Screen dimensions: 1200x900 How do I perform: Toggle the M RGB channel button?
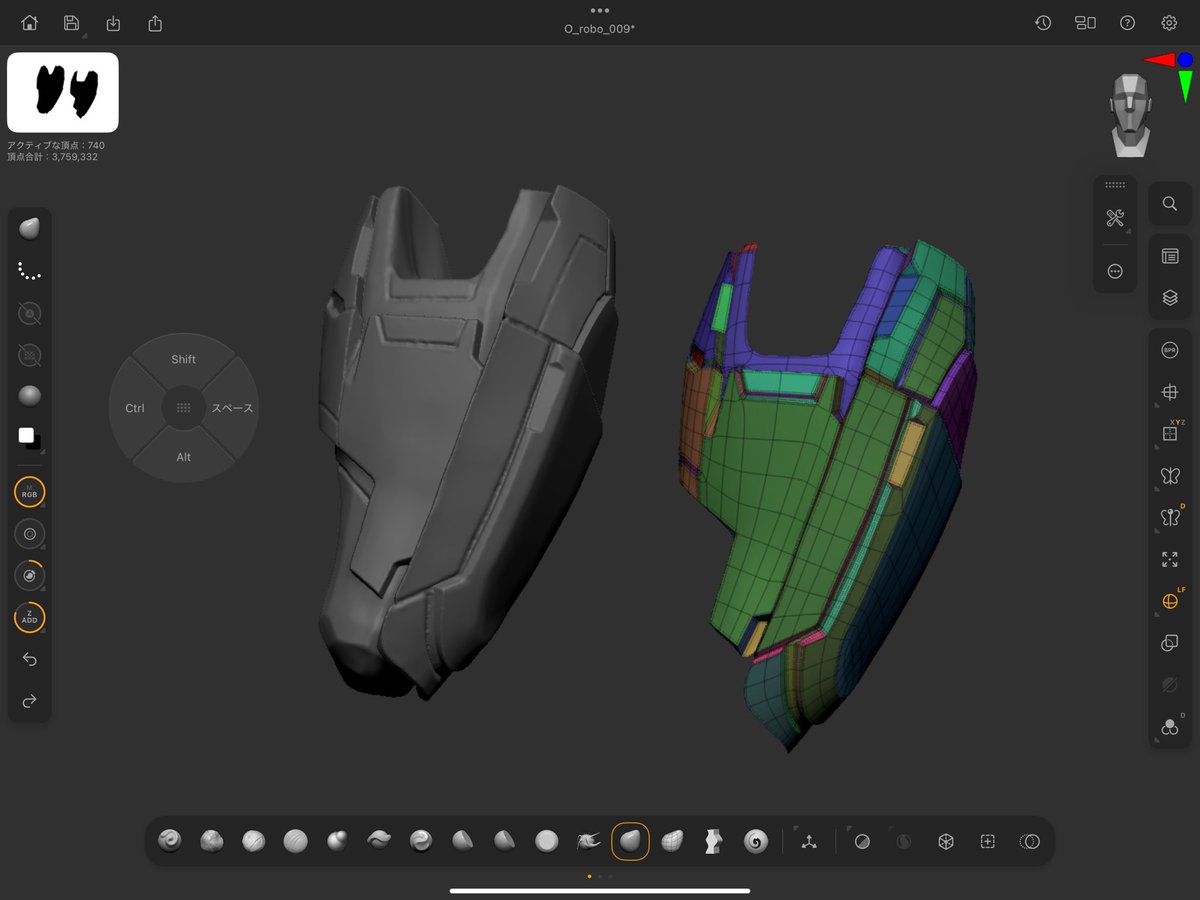tap(30, 492)
